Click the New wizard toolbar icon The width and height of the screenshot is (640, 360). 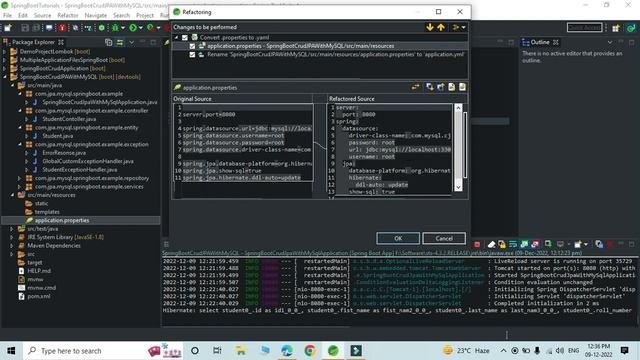7,28
